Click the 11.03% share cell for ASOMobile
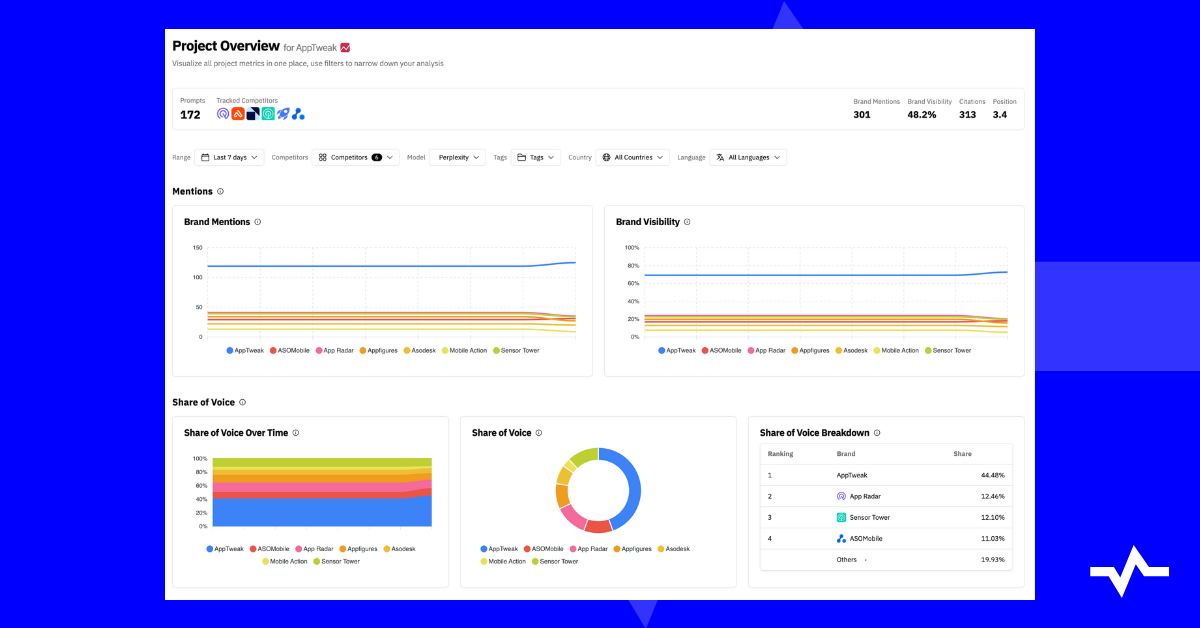The image size is (1200, 628). click(992, 538)
